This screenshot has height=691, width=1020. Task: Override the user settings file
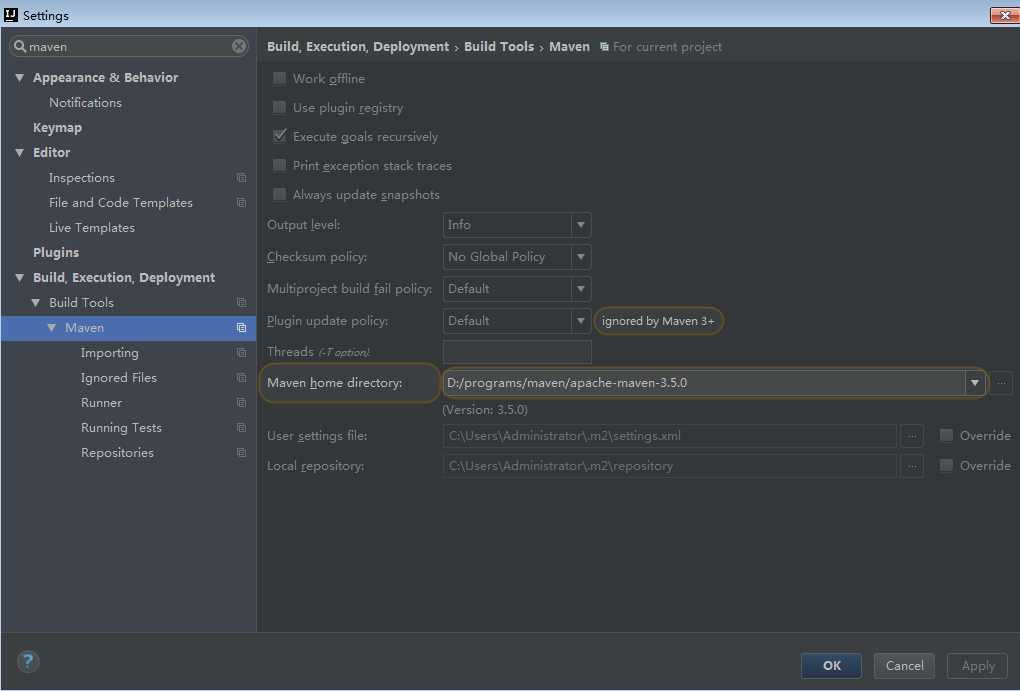click(946, 436)
